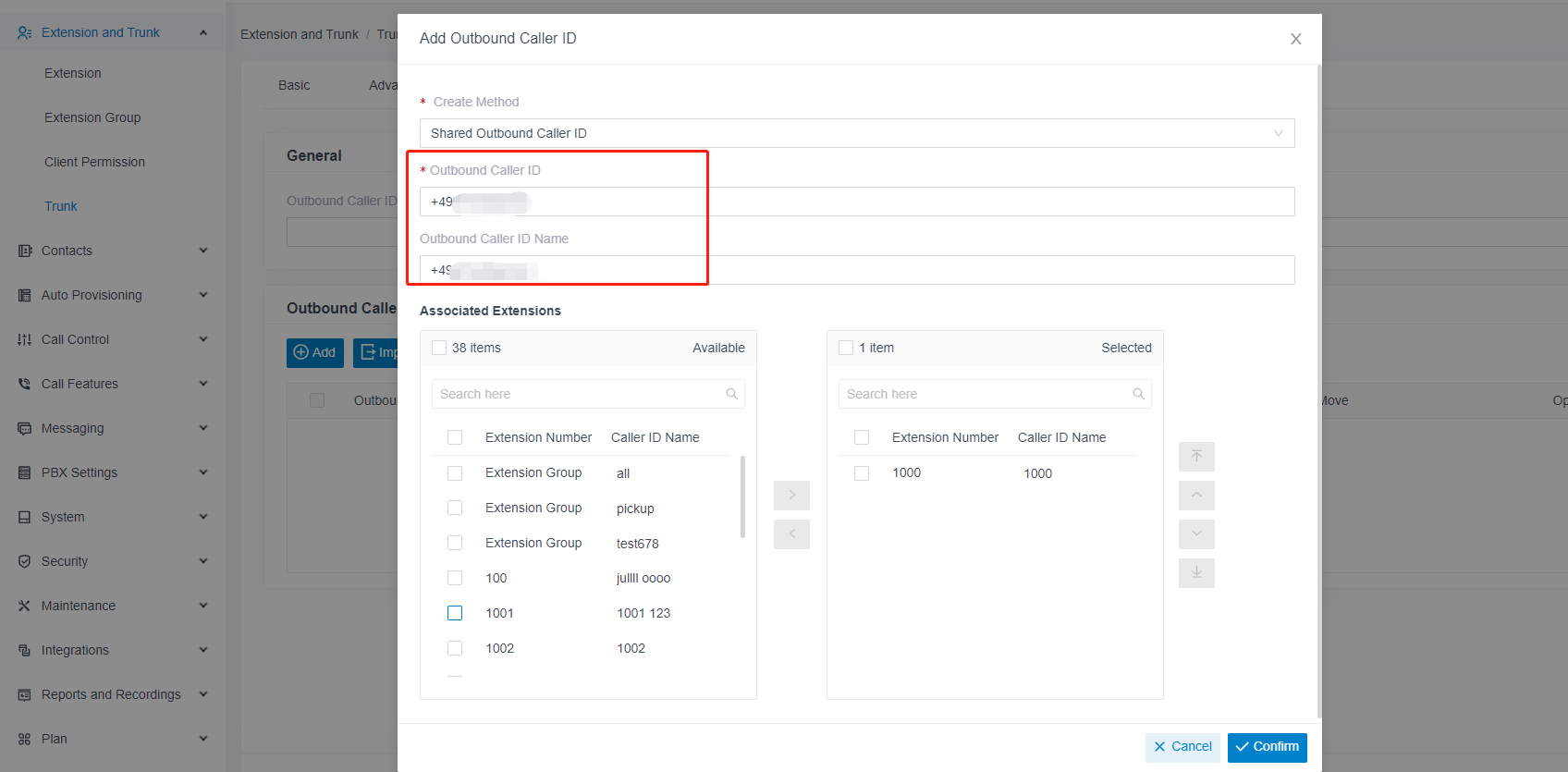
Task: Click the Plan sidebar icon
Action: (x=25, y=739)
